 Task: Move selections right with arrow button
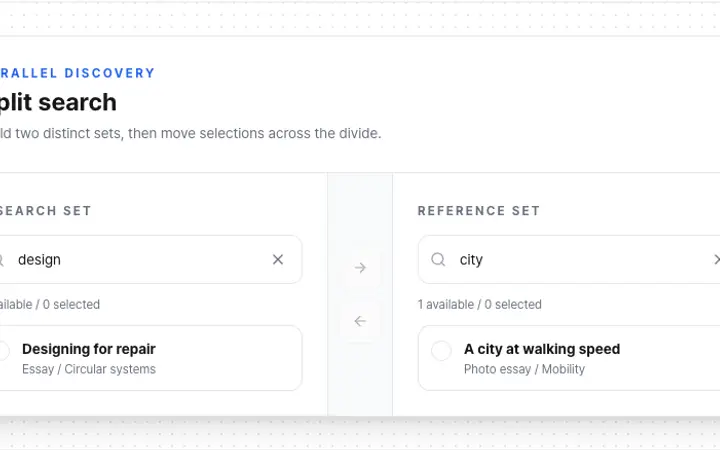(360, 267)
